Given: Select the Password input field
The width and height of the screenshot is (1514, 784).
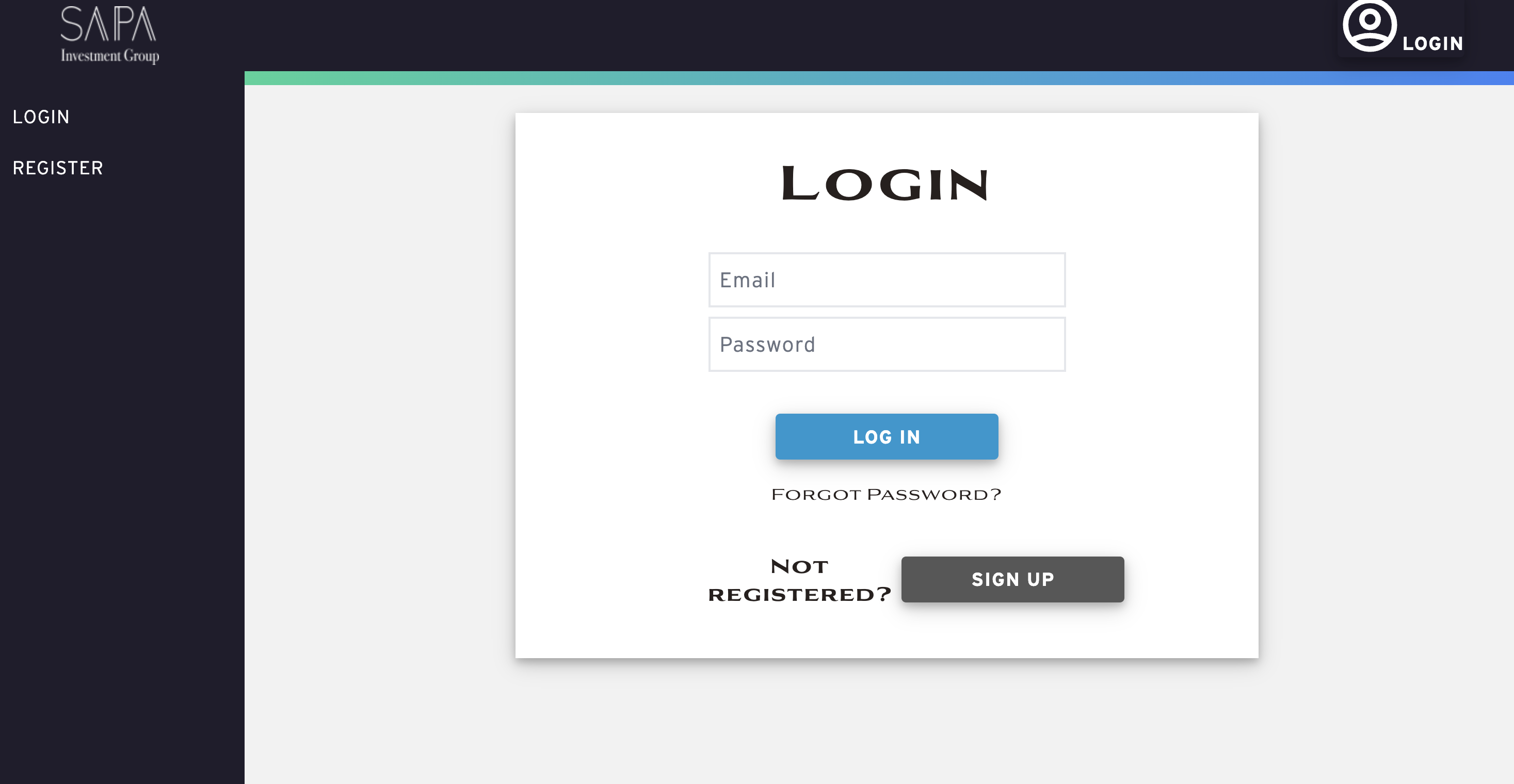Looking at the screenshot, I should tap(886, 344).
